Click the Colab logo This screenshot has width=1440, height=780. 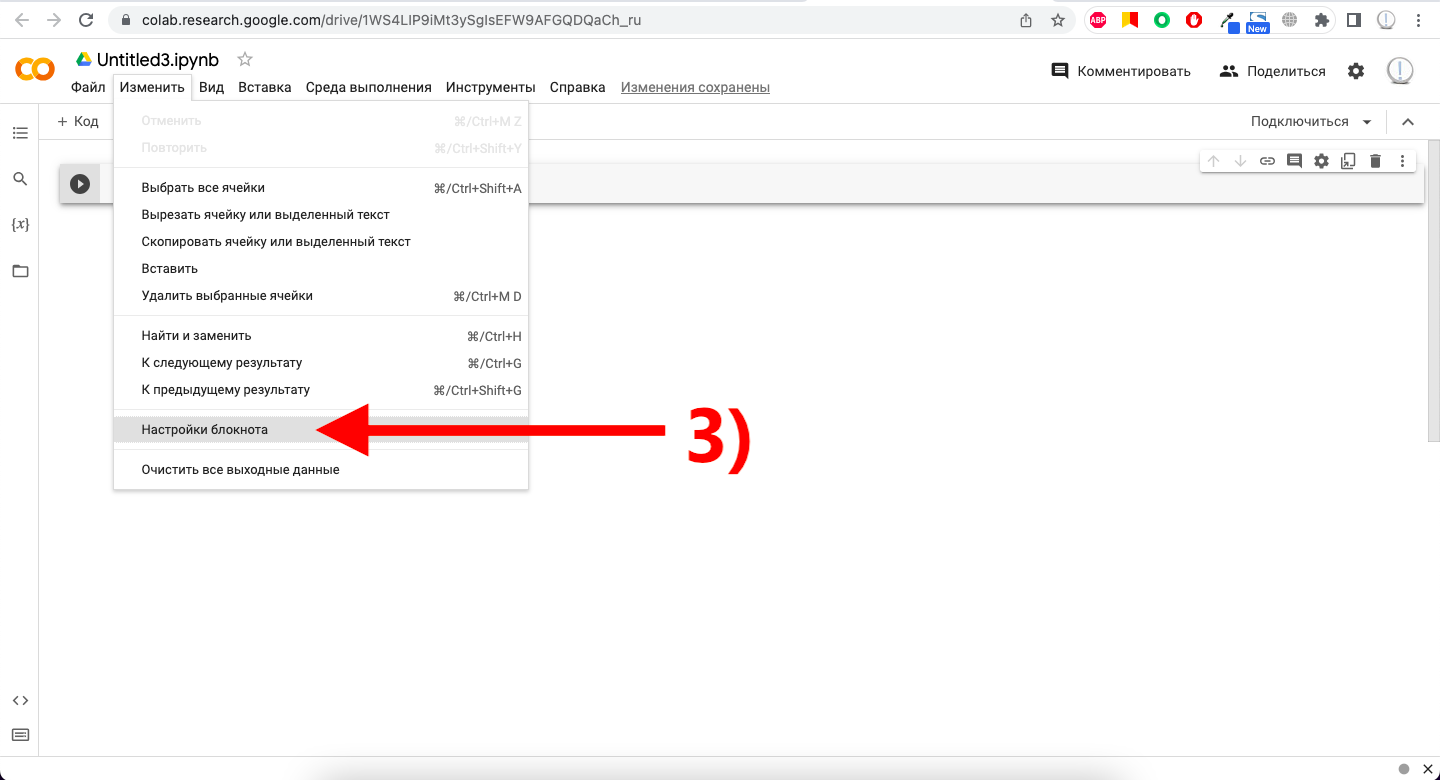click(x=35, y=70)
